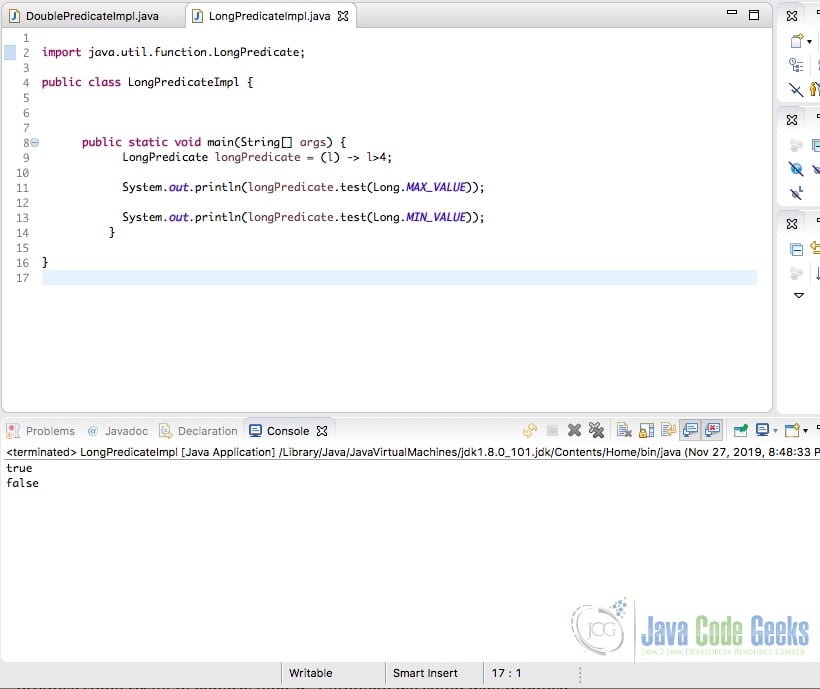Click the println Long.MIN_VALUE statement

pyautogui.click(x=303, y=217)
